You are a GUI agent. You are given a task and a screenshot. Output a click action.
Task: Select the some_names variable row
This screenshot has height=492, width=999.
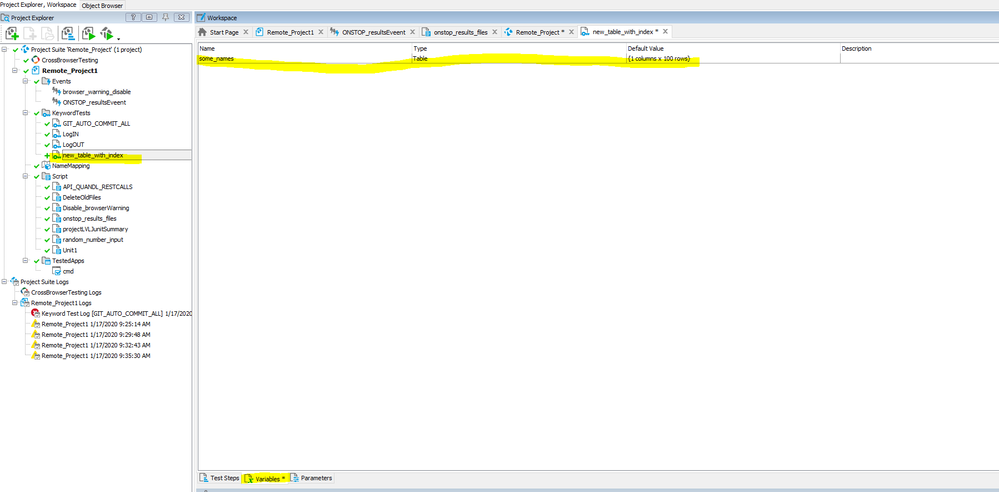[300, 59]
